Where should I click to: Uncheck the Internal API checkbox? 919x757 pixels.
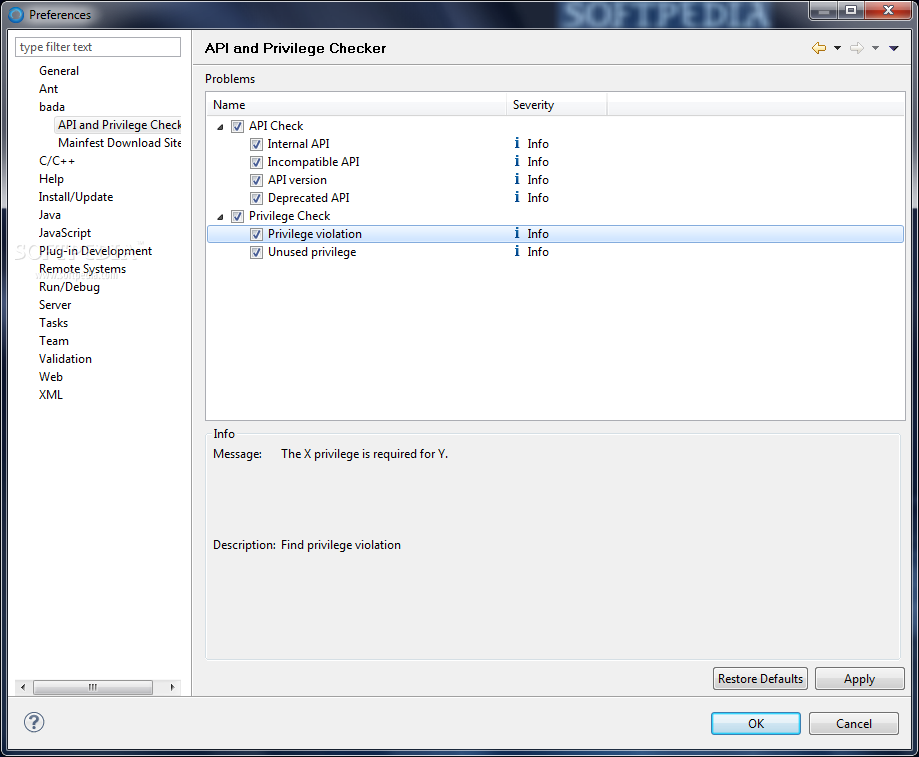point(256,144)
